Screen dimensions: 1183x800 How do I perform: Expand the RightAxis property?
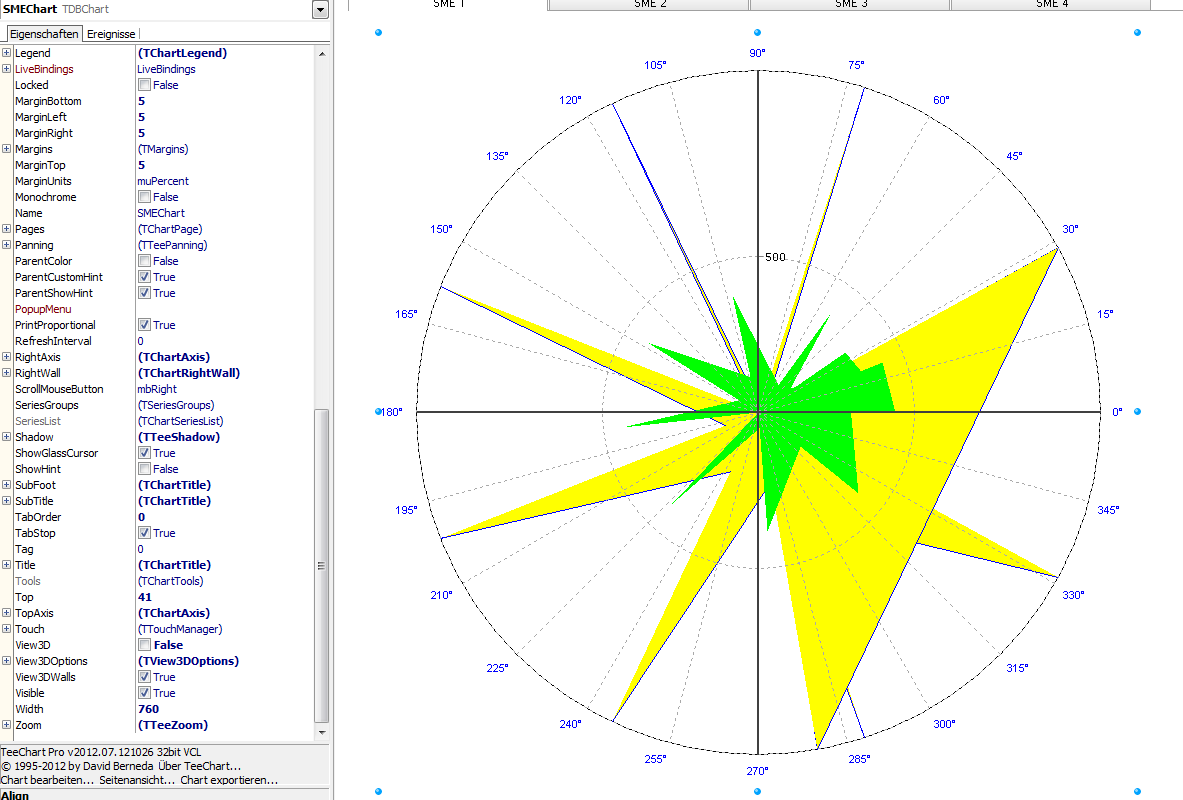coord(6,357)
